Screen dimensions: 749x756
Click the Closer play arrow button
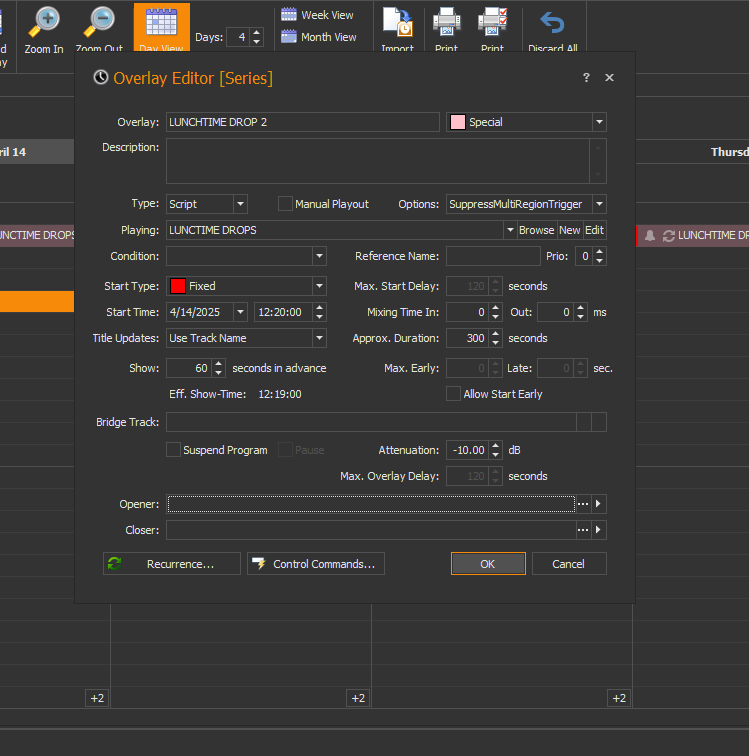tap(599, 530)
